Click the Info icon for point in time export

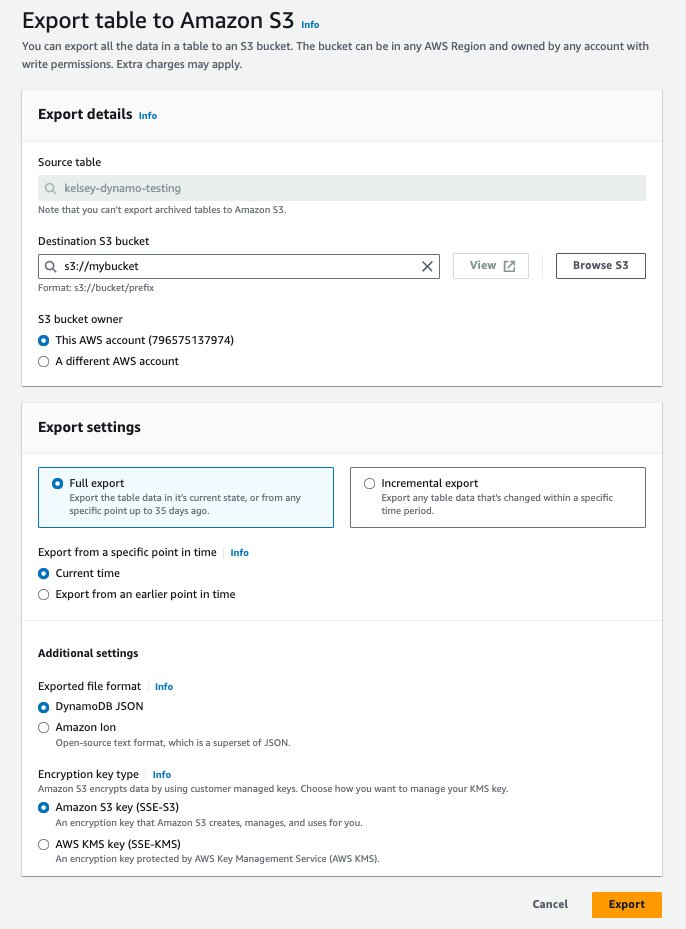coord(239,552)
